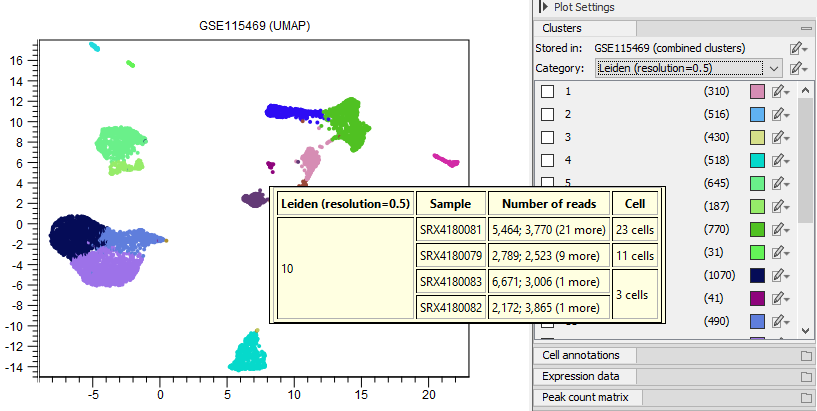Tick the checkbox for cluster 3
Image resolution: width=817 pixels, height=411 pixels.
[547, 138]
